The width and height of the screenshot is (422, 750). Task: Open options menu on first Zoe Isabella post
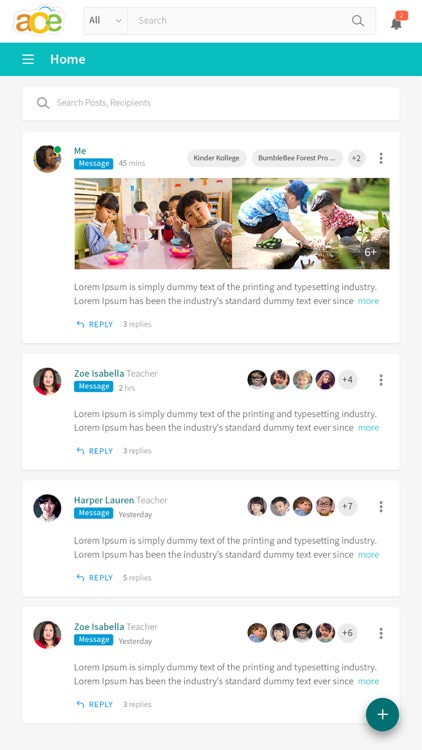[381, 380]
